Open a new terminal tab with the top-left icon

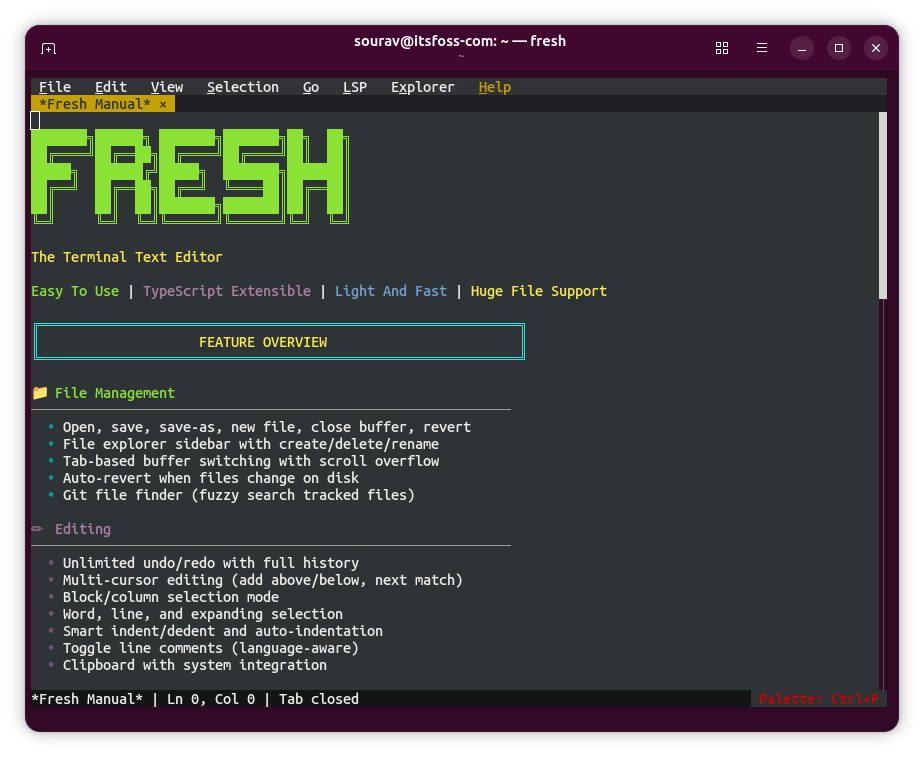pyautogui.click(x=48, y=48)
